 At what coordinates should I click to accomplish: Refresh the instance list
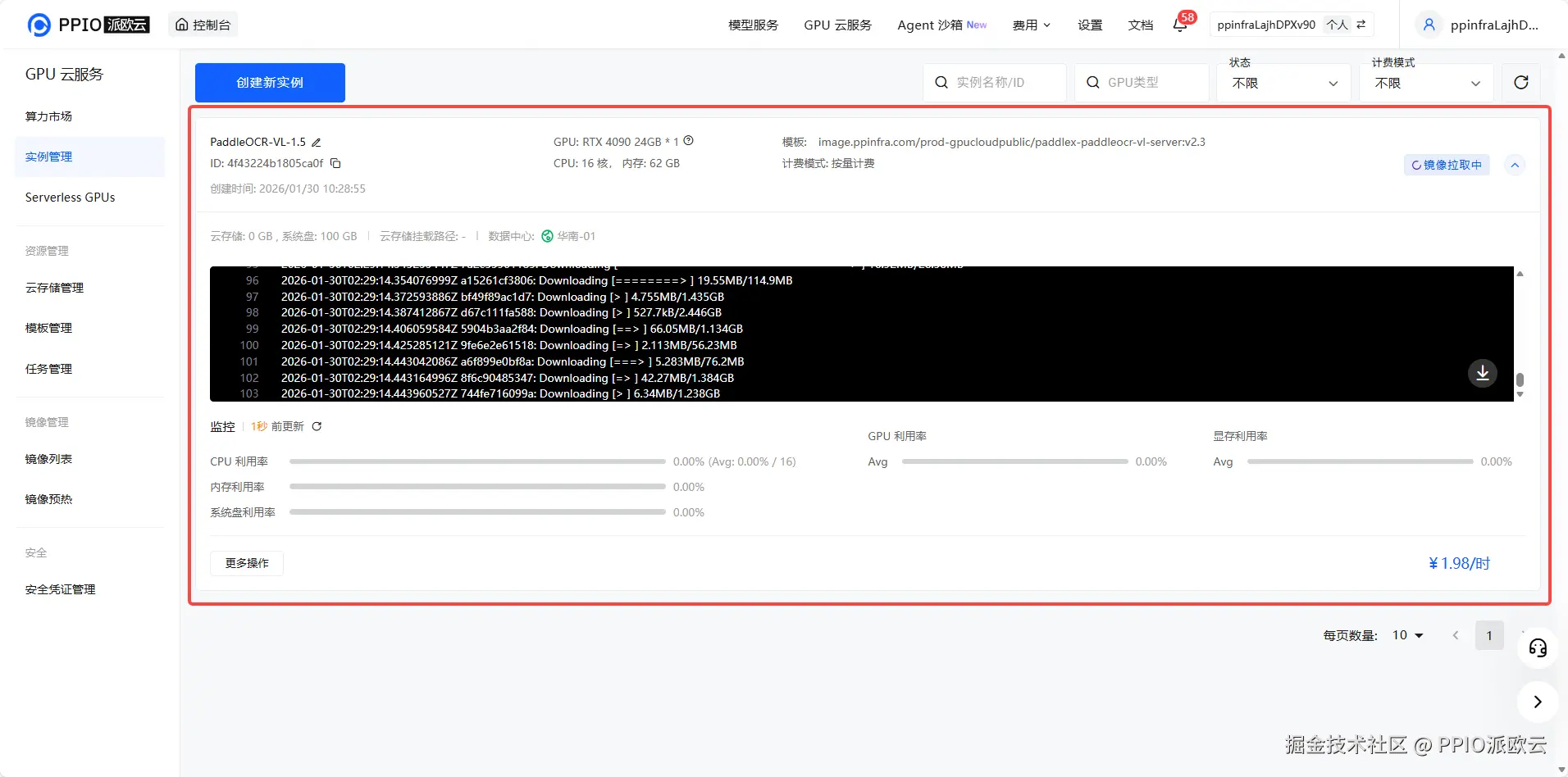1520,83
